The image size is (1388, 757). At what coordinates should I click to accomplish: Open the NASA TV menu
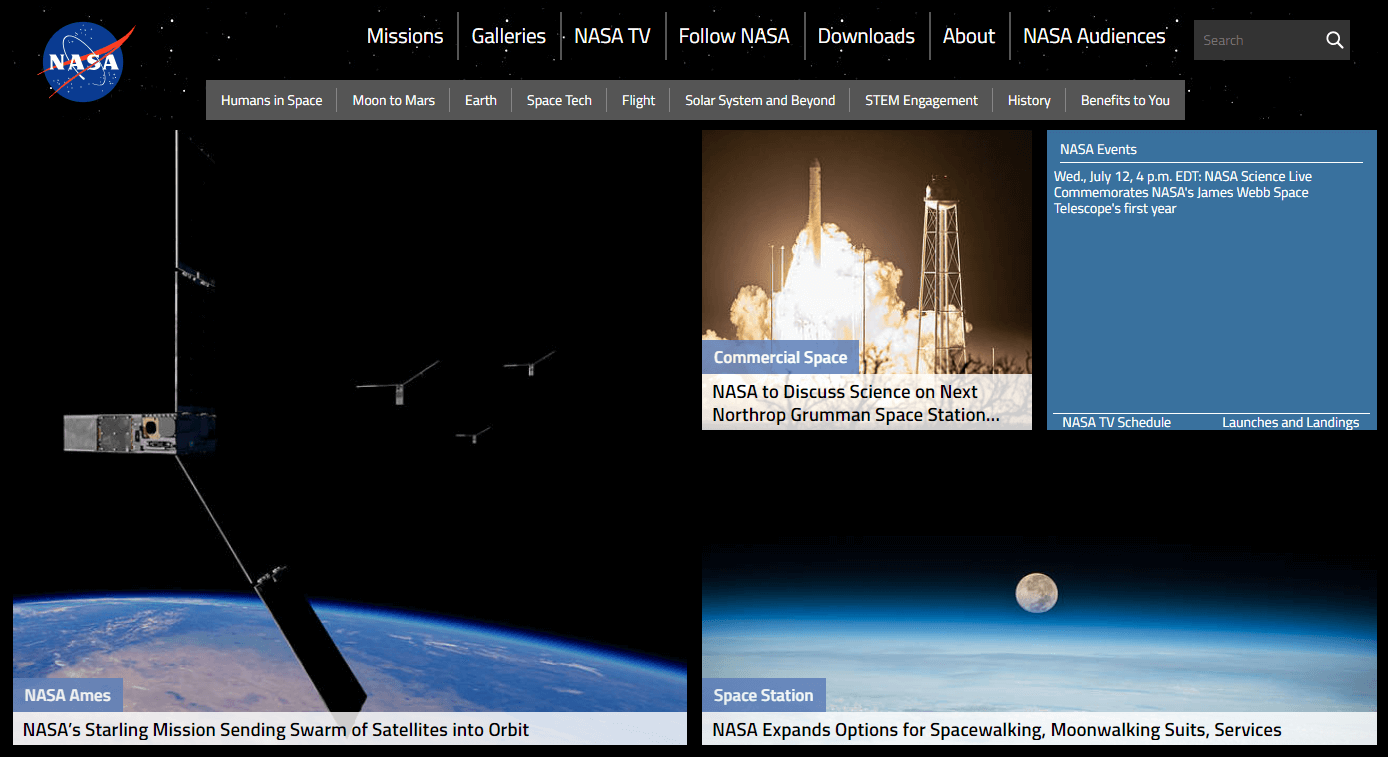(612, 36)
